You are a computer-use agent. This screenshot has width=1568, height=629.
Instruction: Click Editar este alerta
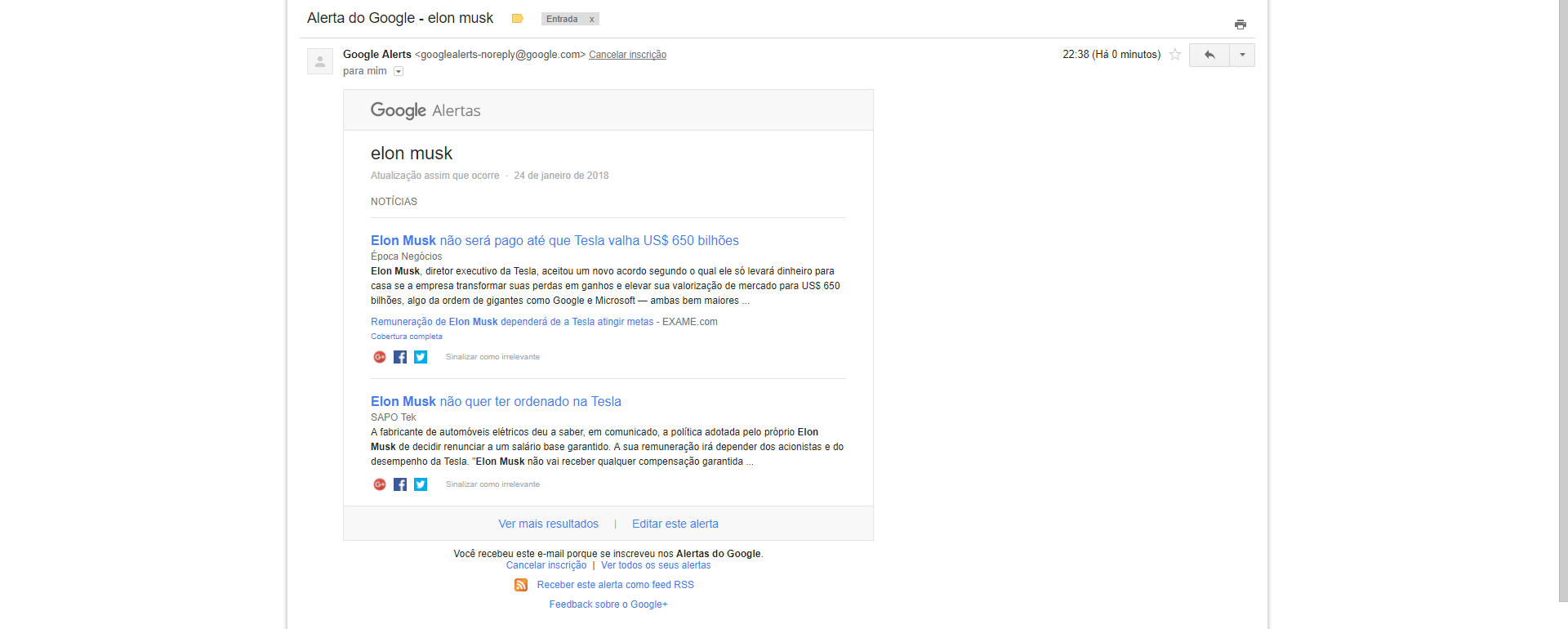coord(675,524)
